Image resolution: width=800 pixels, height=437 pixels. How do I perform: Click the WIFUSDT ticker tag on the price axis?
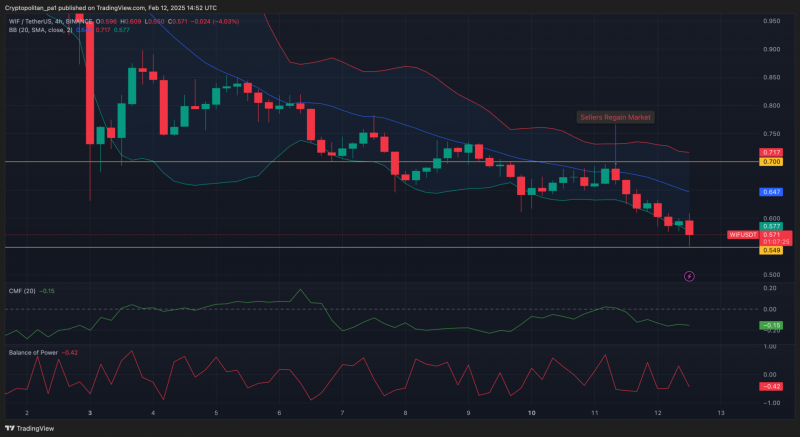coord(743,235)
